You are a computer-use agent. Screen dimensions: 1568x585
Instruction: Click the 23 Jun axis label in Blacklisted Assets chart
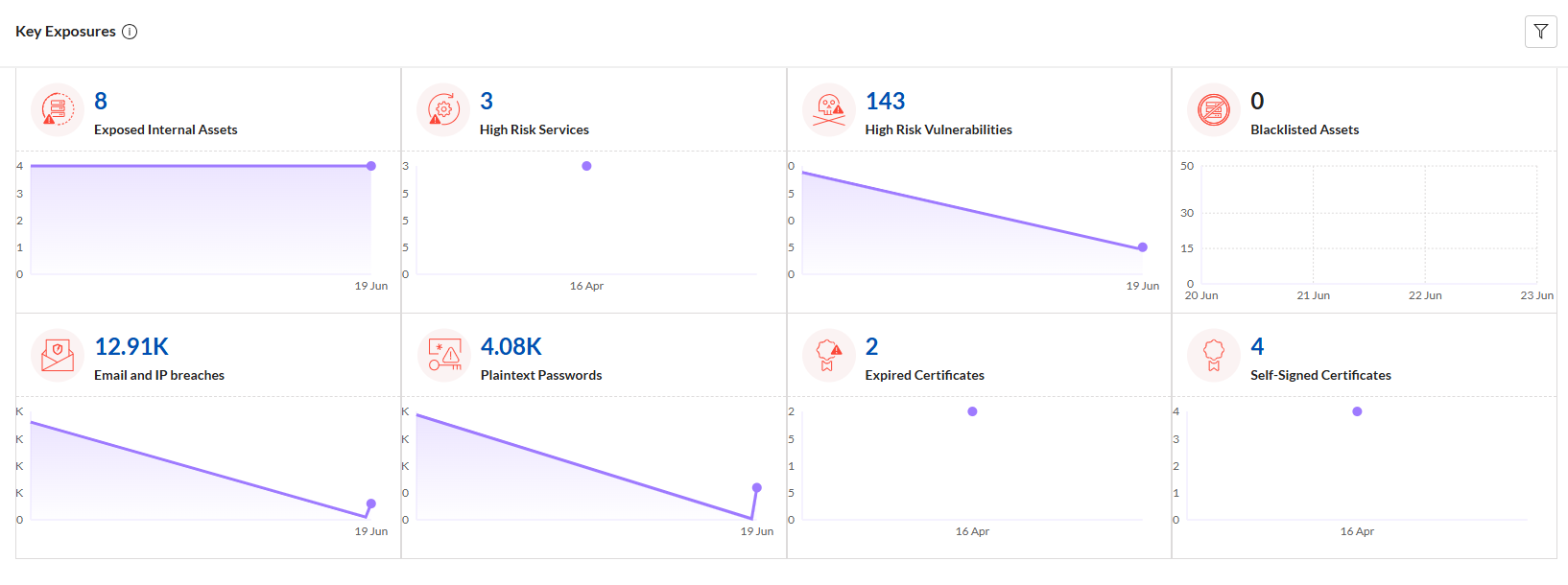click(x=1536, y=295)
